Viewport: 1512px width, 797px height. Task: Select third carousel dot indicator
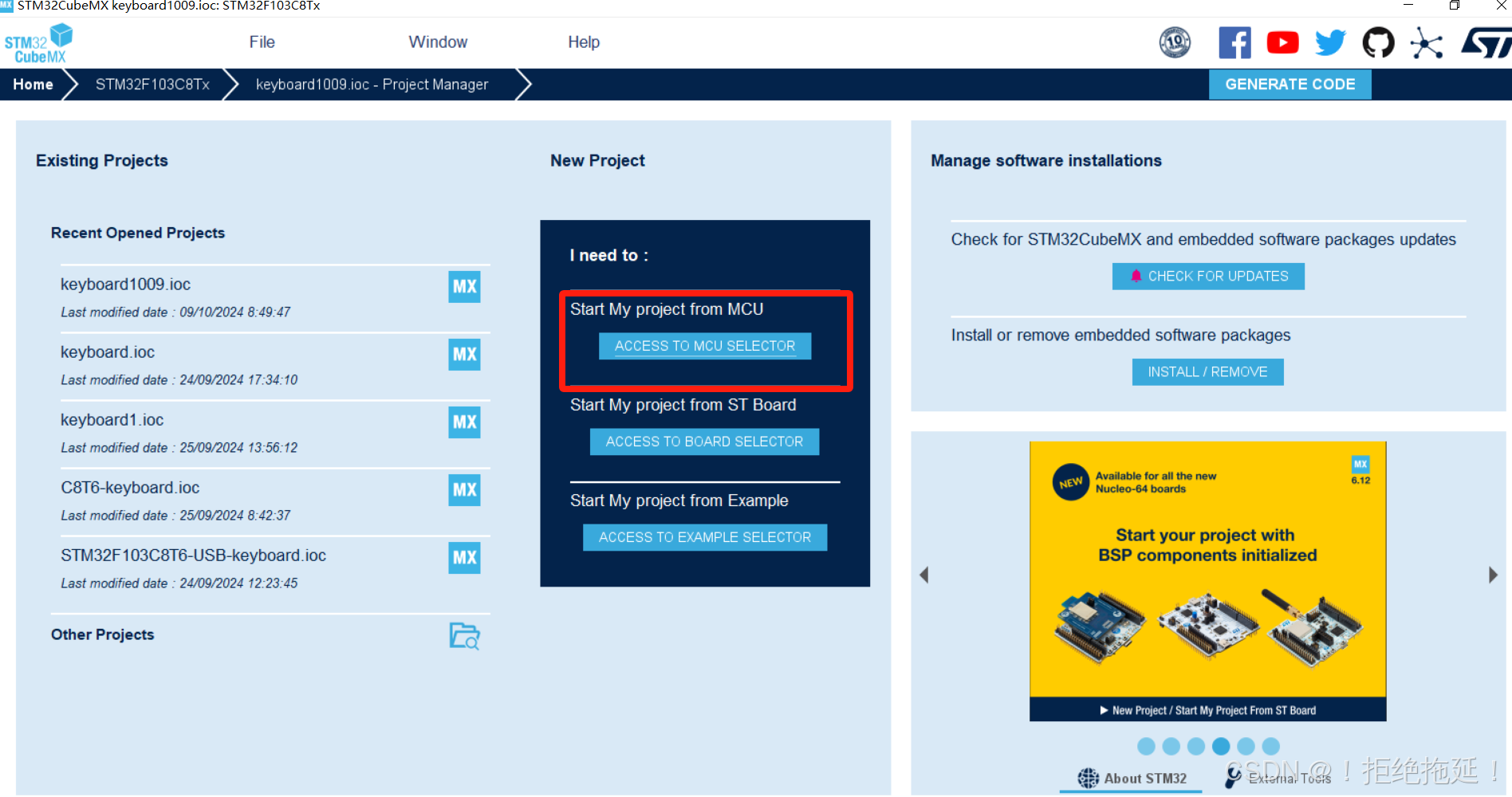coord(1195,746)
